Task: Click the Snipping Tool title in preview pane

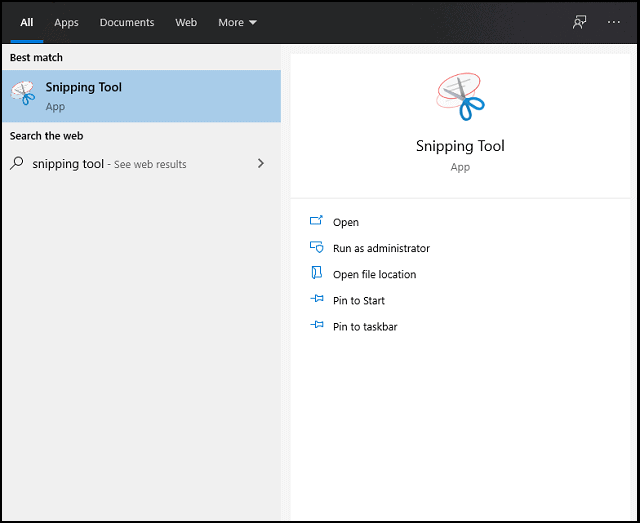Action: pos(460,146)
